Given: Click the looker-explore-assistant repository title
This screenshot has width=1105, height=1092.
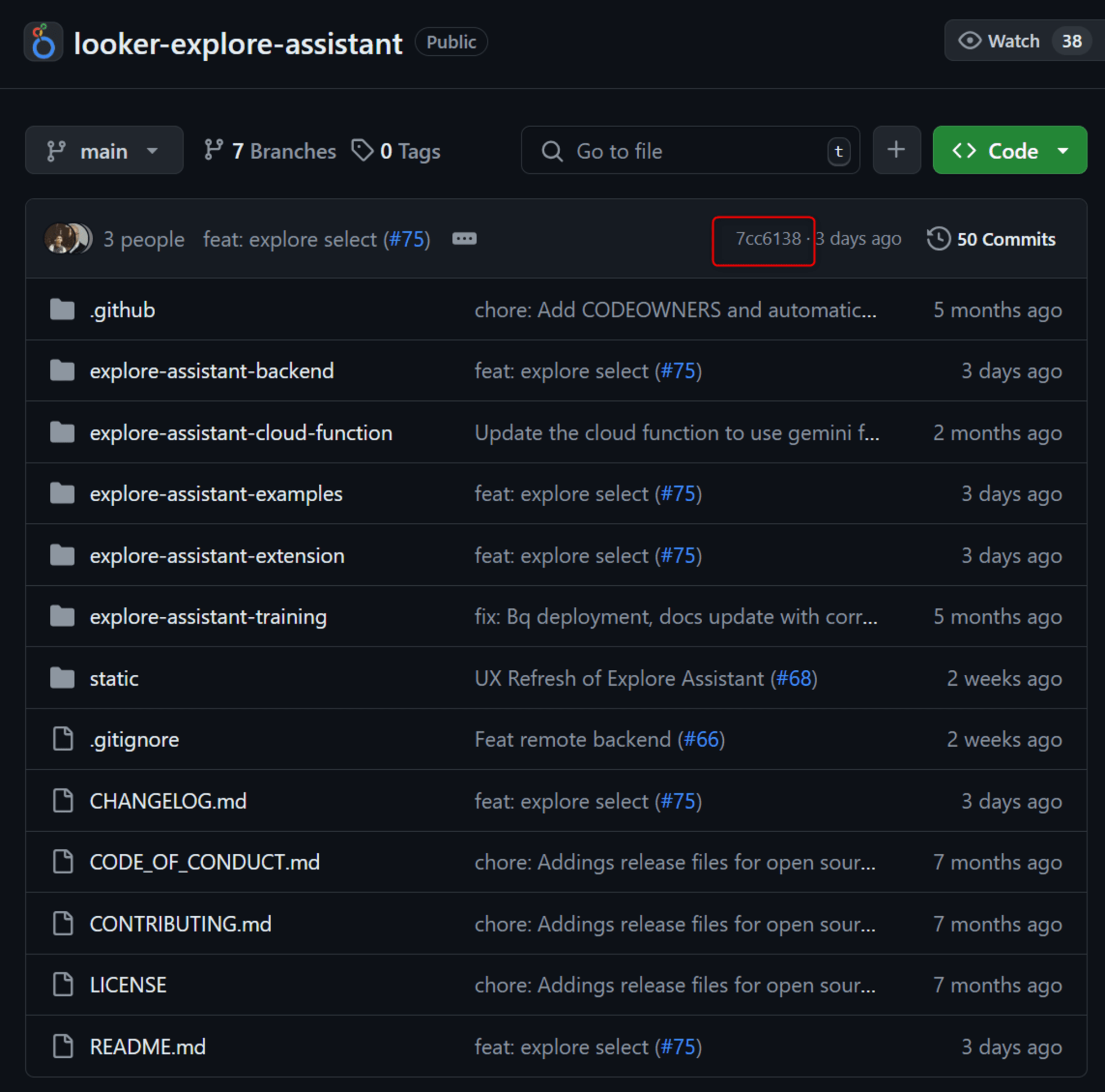Looking at the screenshot, I should click(238, 44).
